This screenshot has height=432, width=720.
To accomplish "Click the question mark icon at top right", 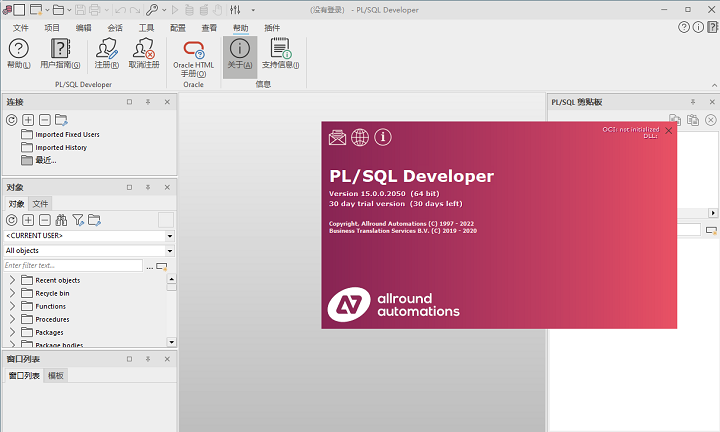I will (684, 27).
